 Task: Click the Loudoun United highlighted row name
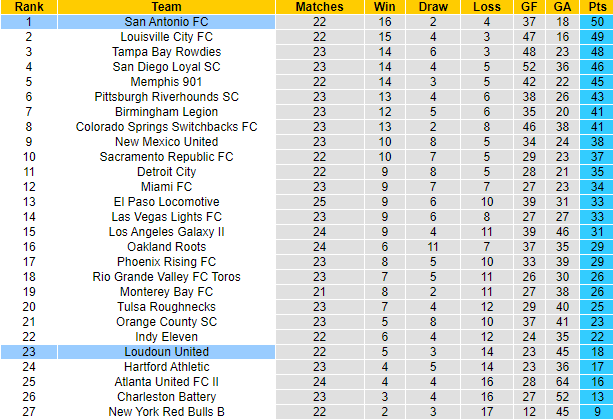tap(166, 352)
